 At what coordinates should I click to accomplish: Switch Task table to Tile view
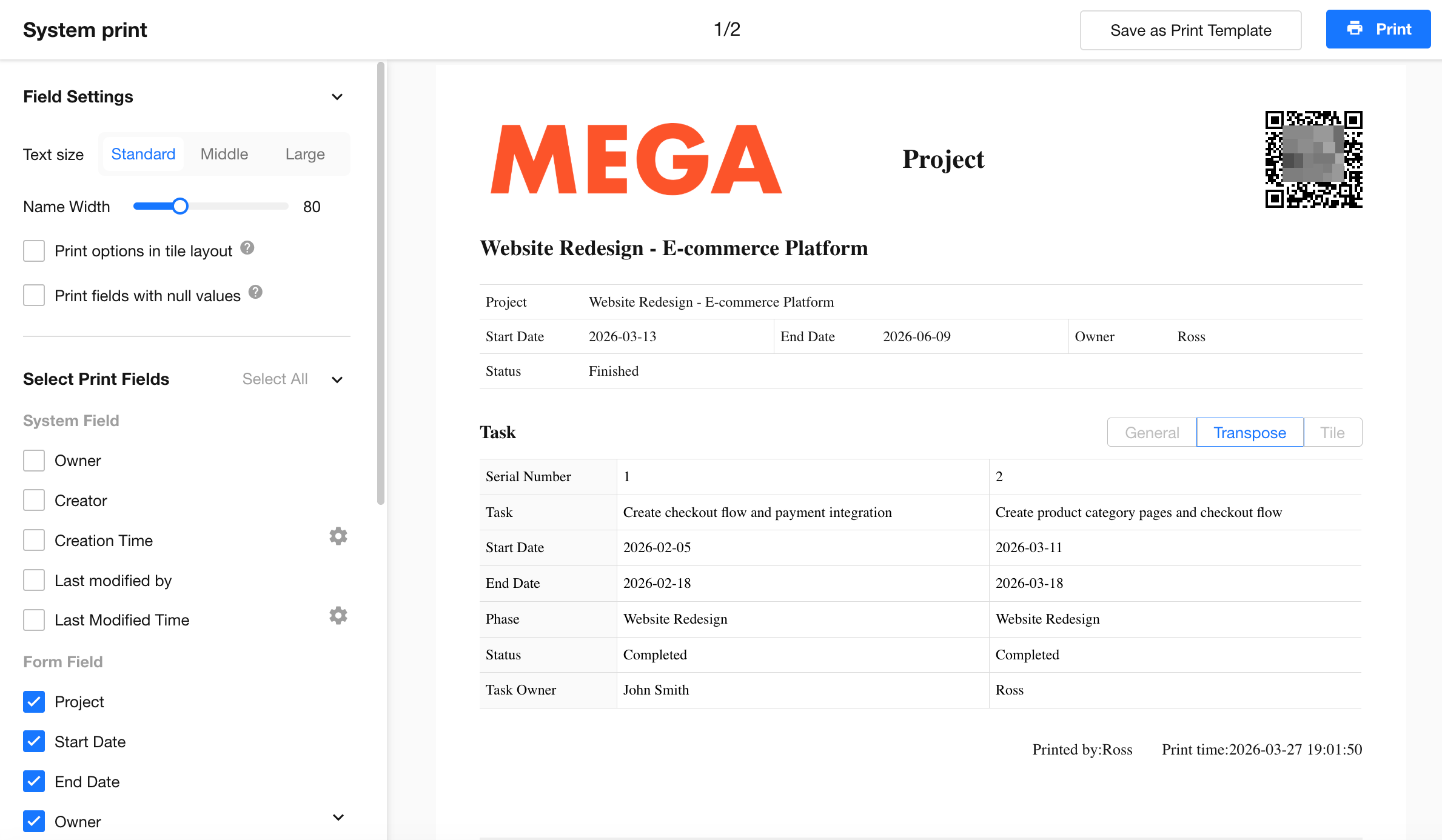pyautogui.click(x=1332, y=433)
